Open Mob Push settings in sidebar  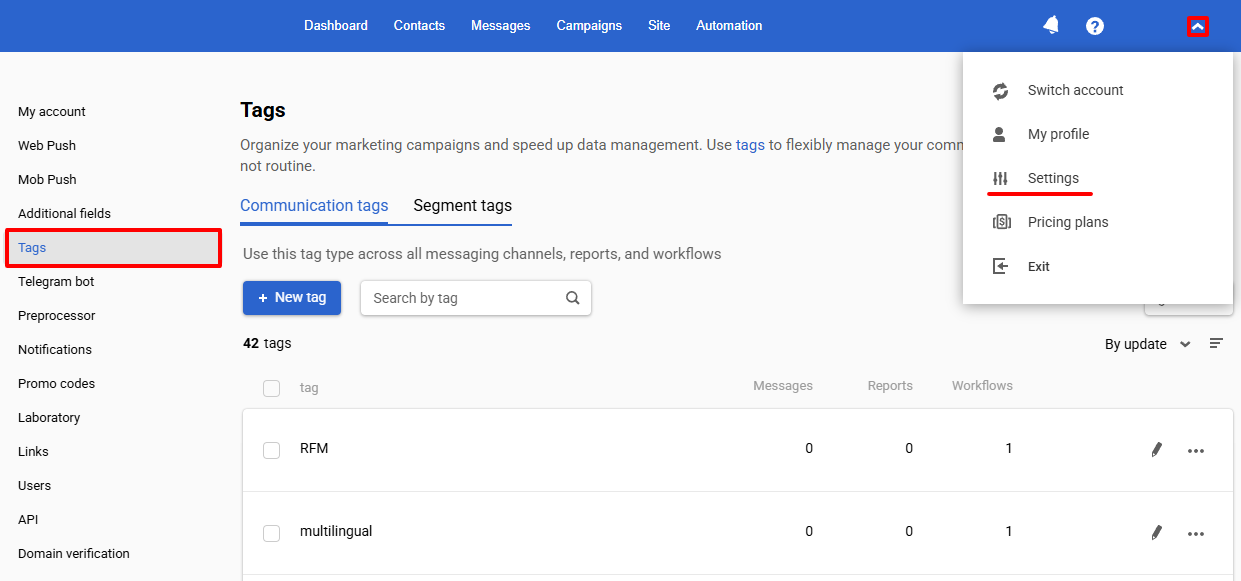(x=47, y=180)
